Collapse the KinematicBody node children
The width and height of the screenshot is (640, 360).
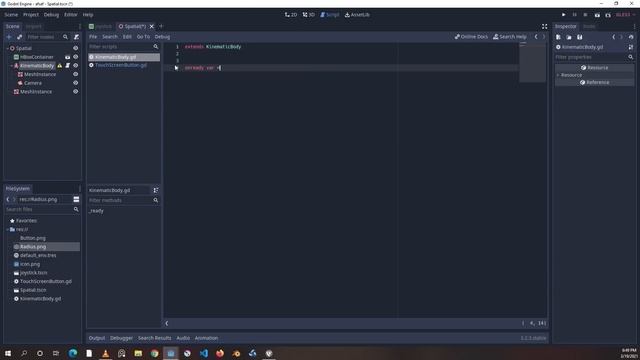click(11, 65)
